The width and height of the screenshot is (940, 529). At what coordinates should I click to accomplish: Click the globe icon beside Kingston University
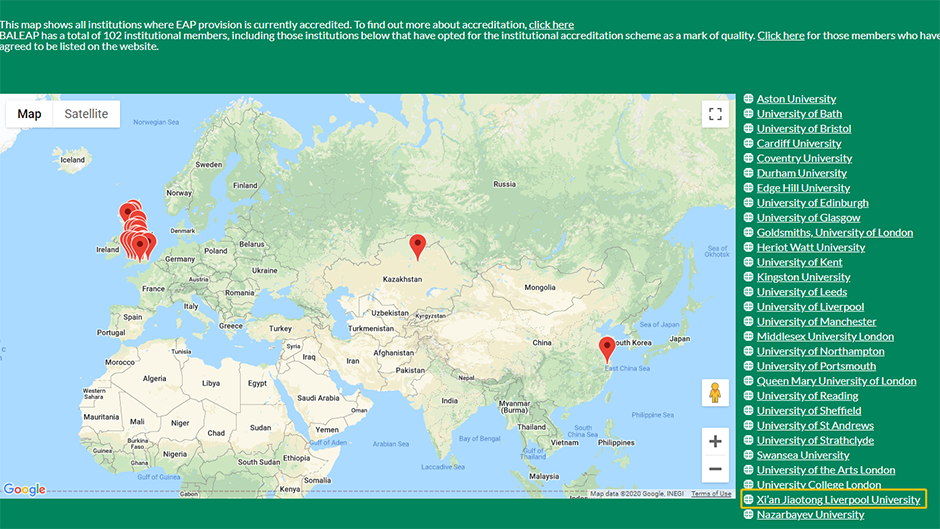748,277
